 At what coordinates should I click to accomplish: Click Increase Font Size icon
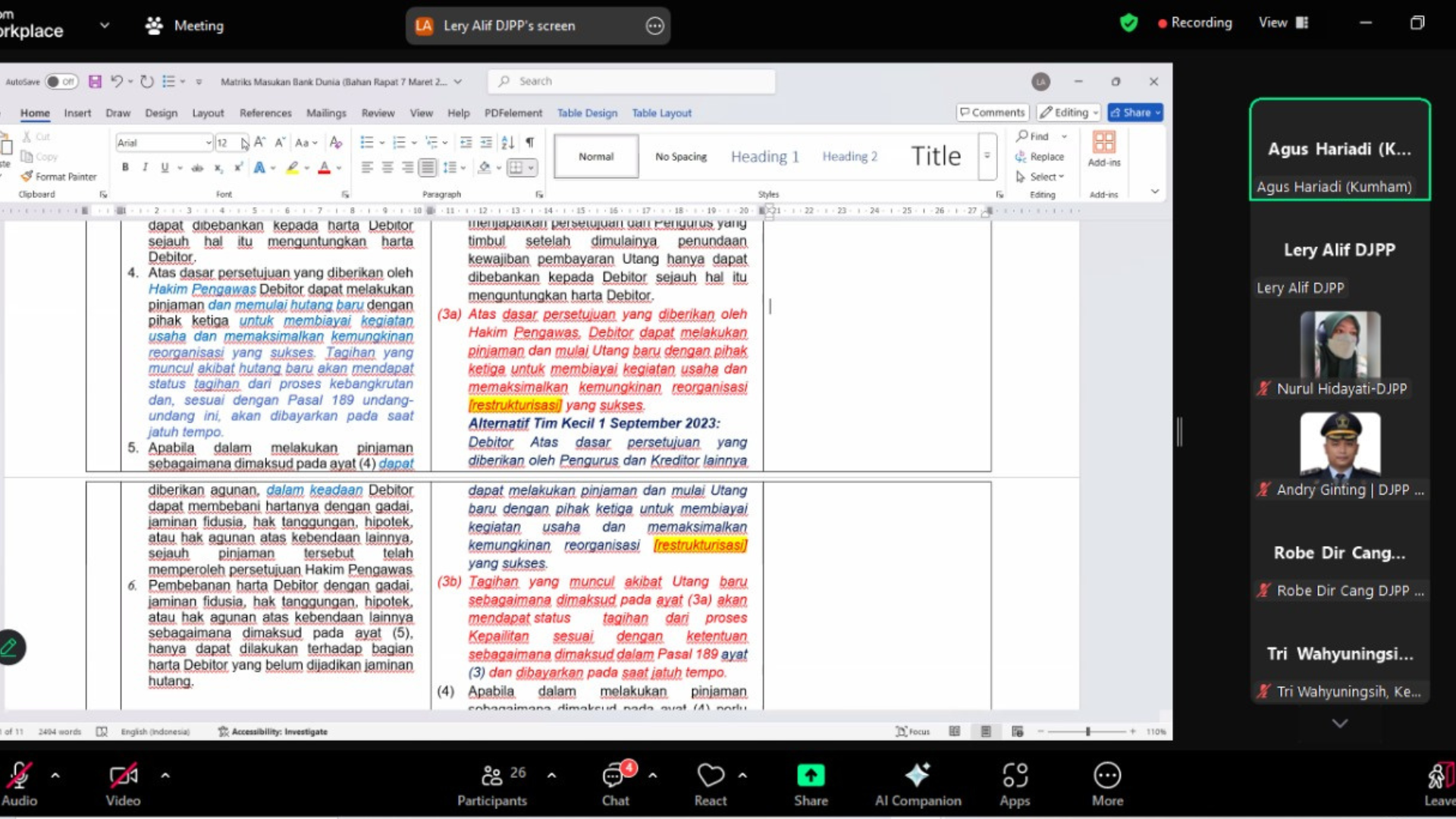pos(259,142)
